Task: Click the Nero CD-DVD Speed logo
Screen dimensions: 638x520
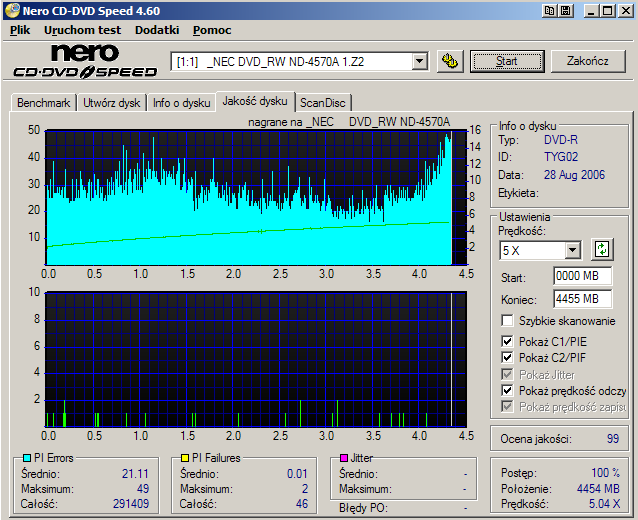Action: pyautogui.click(x=85, y=61)
